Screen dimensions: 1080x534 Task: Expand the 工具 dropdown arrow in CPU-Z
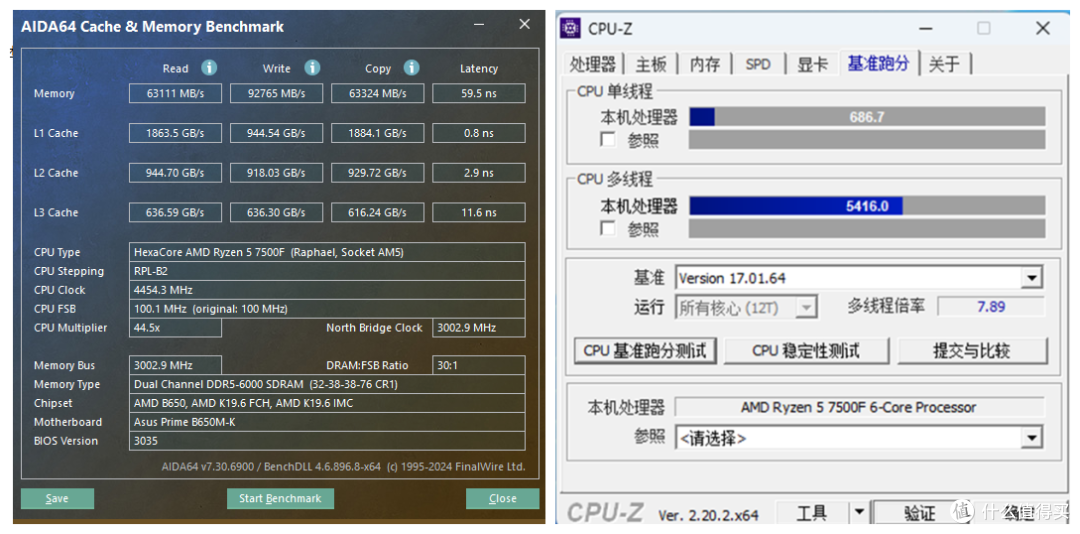(859, 512)
